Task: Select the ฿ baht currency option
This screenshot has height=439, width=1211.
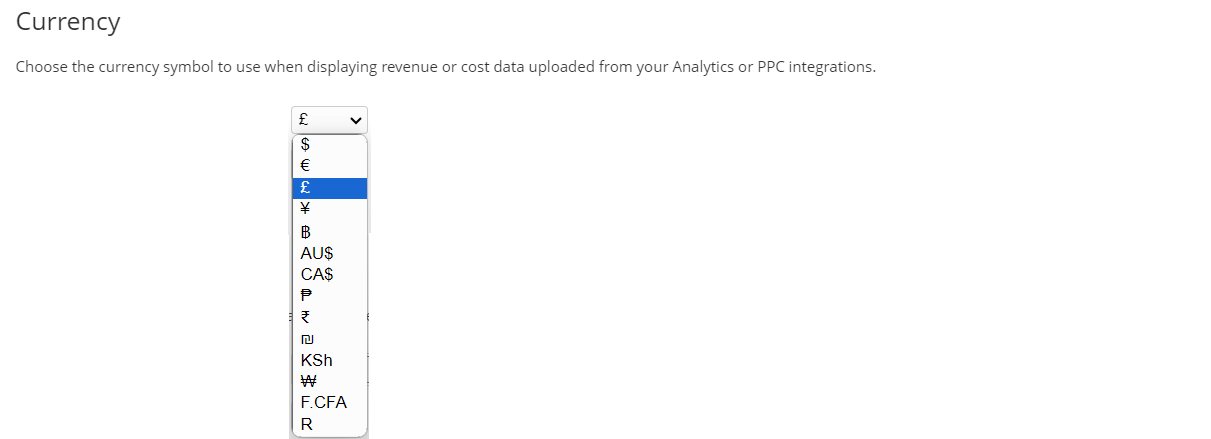Action: pyautogui.click(x=328, y=232)
